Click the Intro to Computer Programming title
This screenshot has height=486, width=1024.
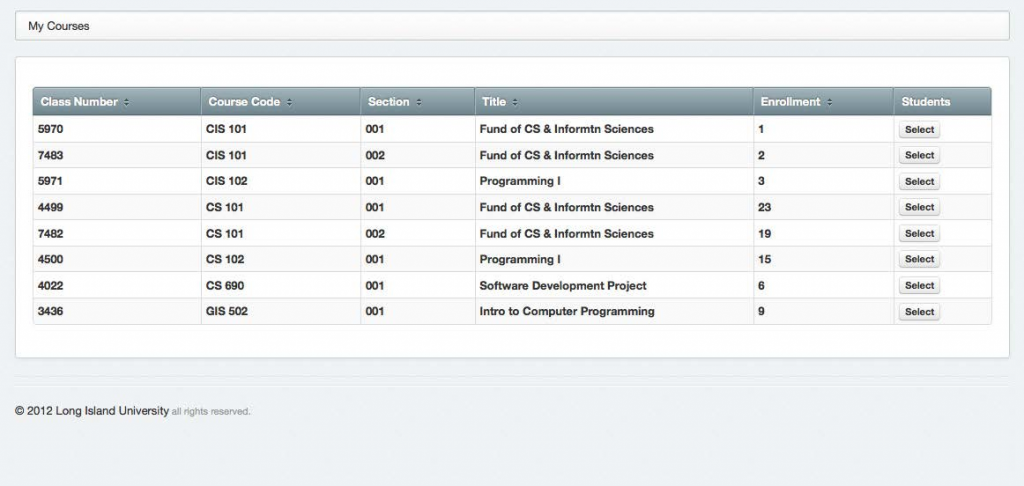coord(566,312)
